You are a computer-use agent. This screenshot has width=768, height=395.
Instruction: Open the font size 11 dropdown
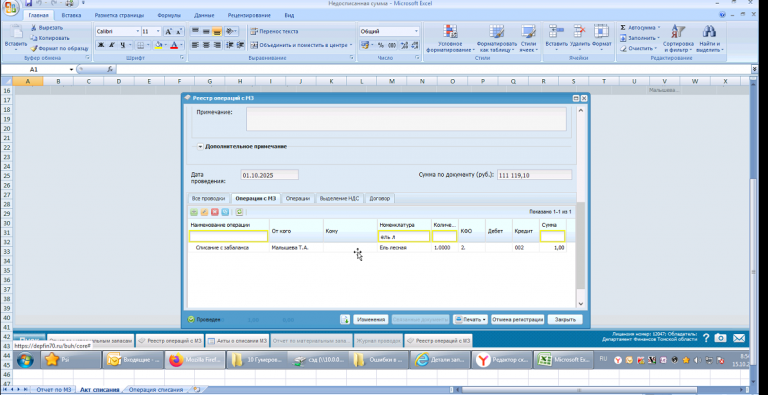pyautogui.click(x=158, y=31)
